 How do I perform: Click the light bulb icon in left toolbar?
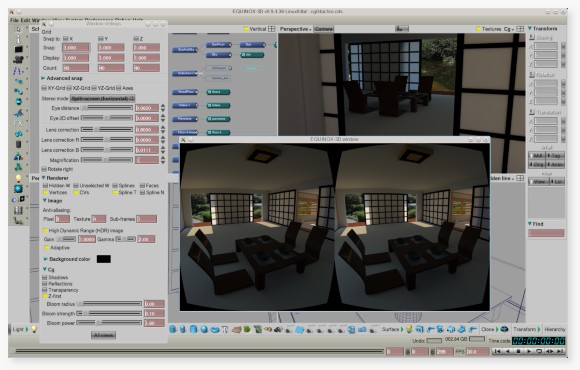point(18,178)
